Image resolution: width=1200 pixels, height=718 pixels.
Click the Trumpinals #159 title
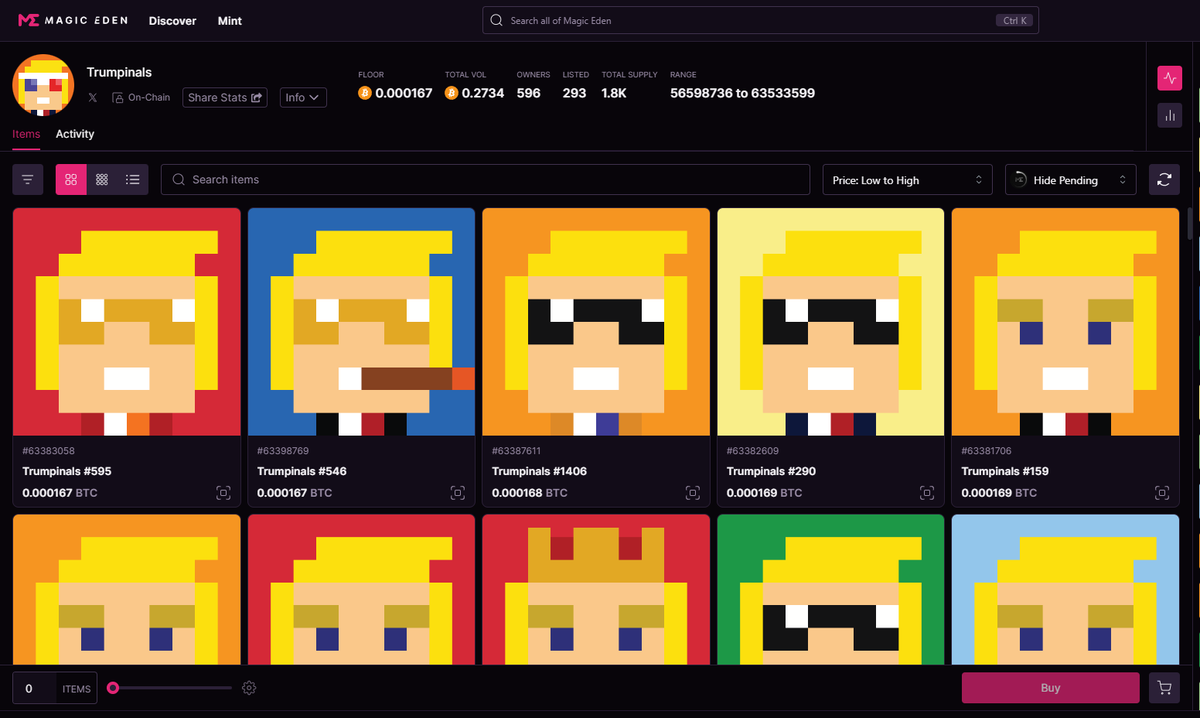[x=1005, y=471]
